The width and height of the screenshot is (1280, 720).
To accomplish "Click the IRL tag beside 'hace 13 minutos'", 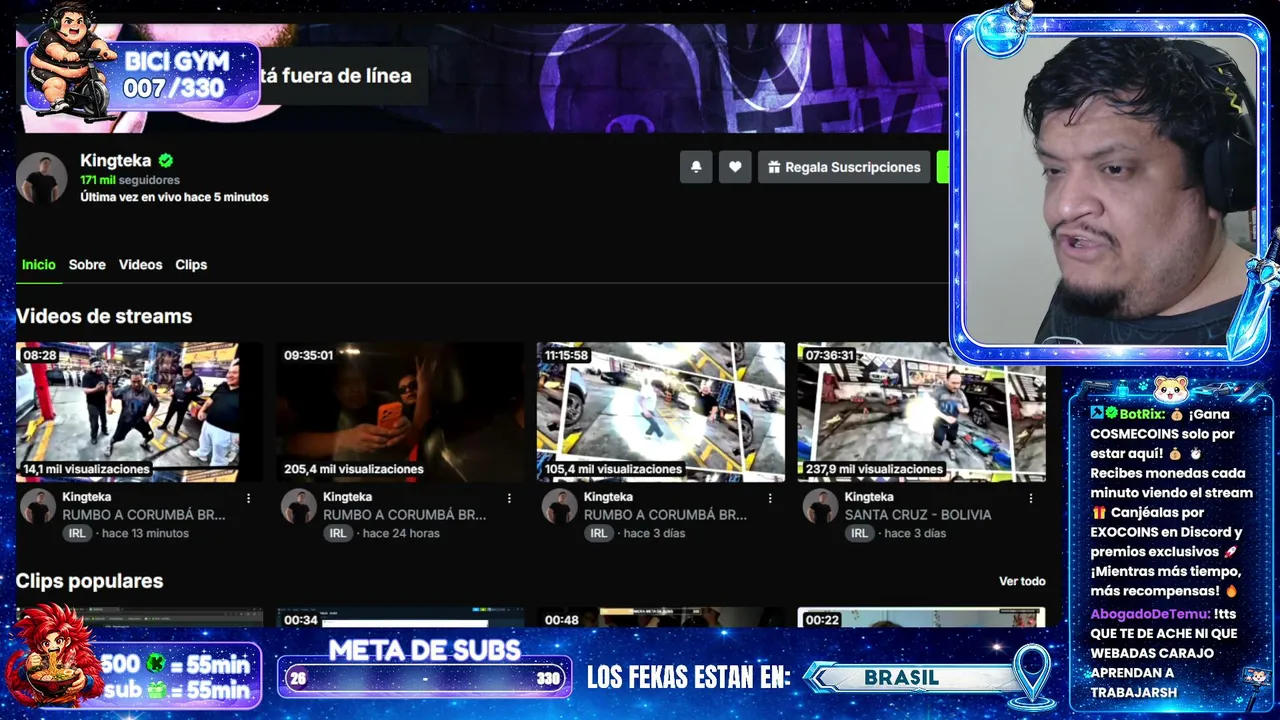I will pyautogui.click(x=77, y=533).
